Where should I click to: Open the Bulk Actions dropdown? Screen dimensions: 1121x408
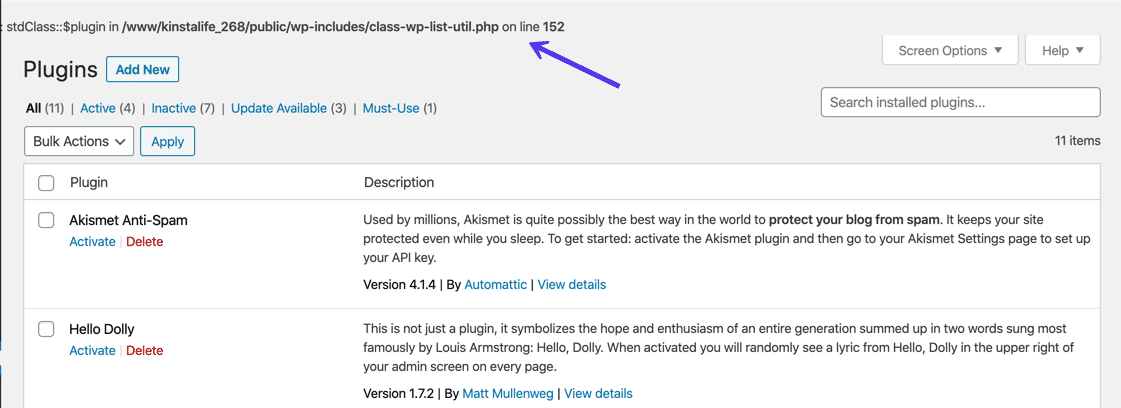[79, 142]
